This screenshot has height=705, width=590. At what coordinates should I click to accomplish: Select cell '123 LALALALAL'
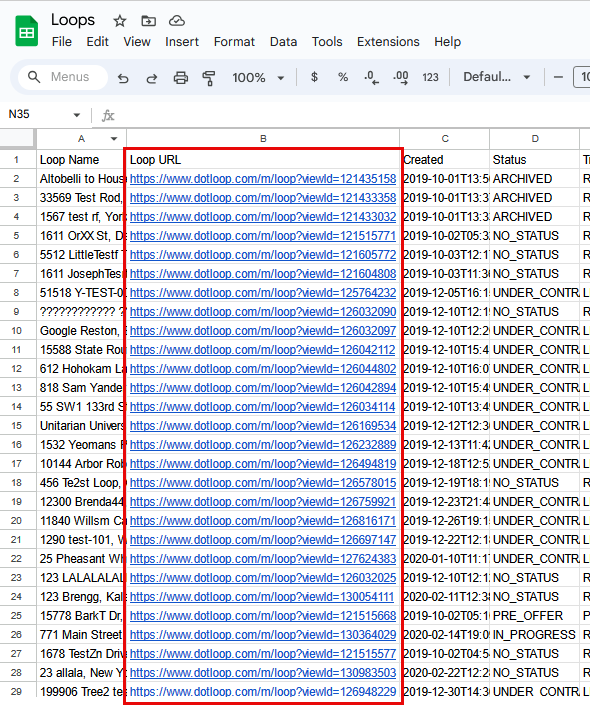click(x=81, y=578)
